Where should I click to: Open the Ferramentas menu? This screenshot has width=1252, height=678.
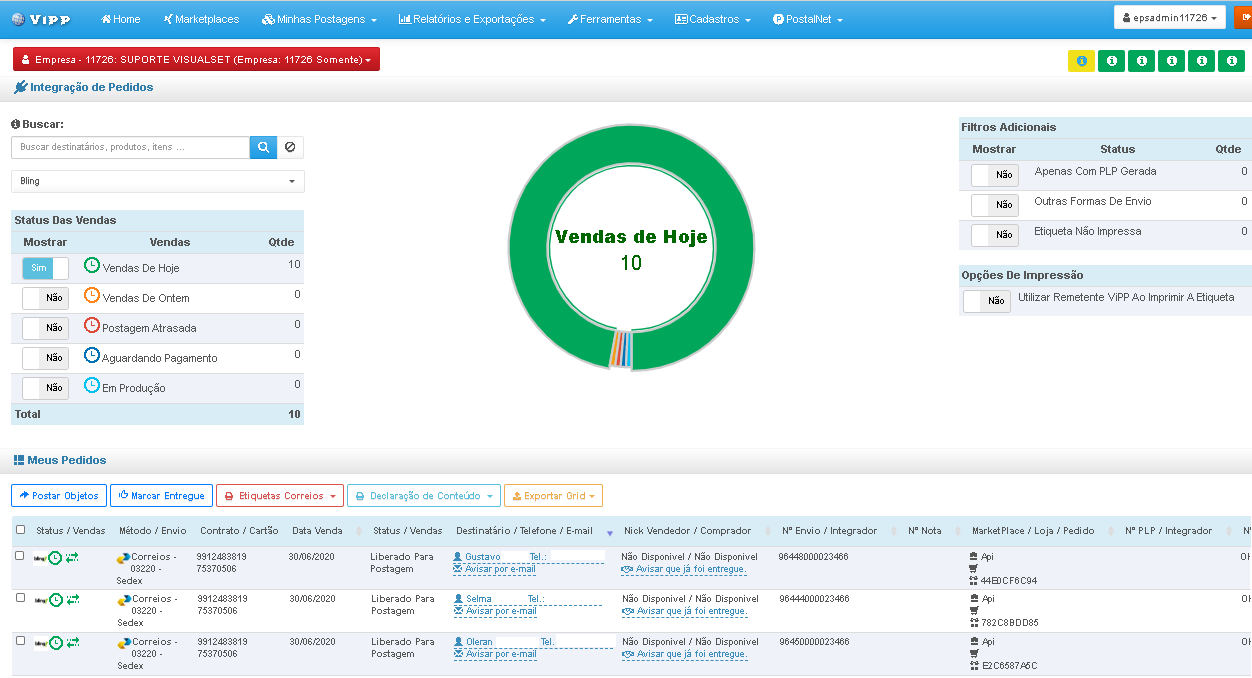point(610,19)
